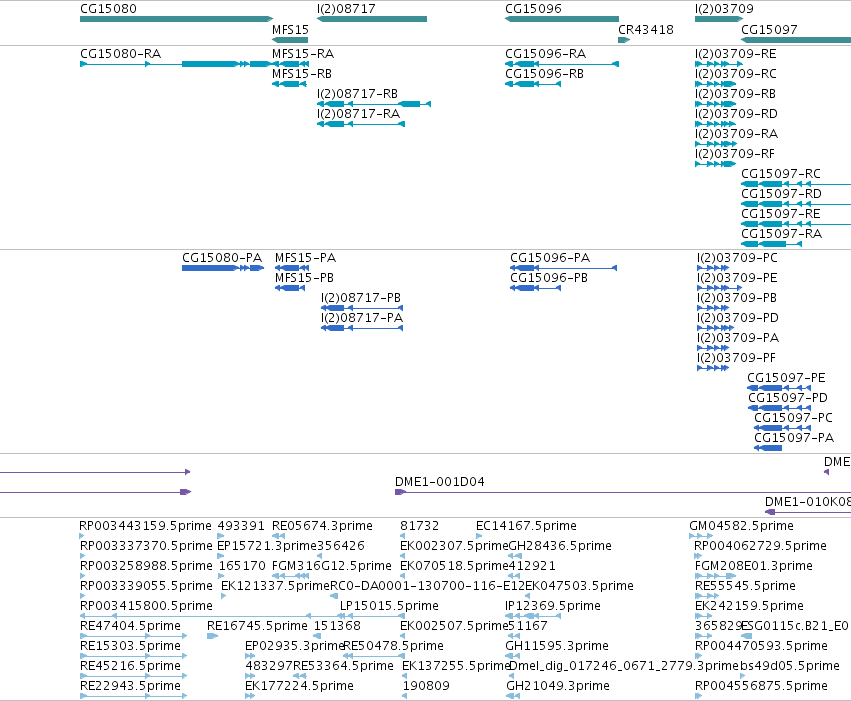
Task: Select EST LP15015.5prime
Action: click(389, 606)
